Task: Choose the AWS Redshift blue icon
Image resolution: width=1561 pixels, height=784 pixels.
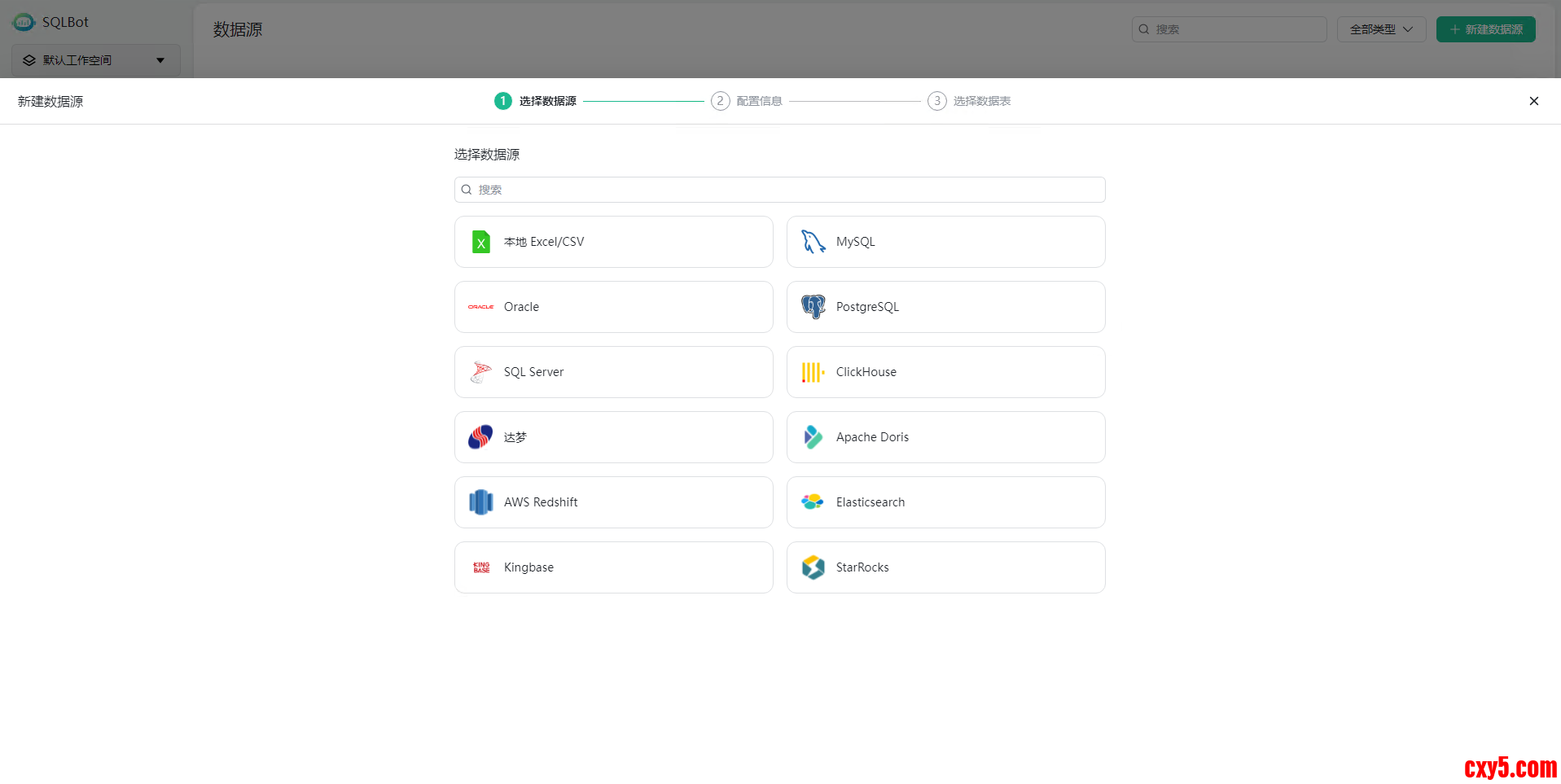Action: (x=481, y=502)
